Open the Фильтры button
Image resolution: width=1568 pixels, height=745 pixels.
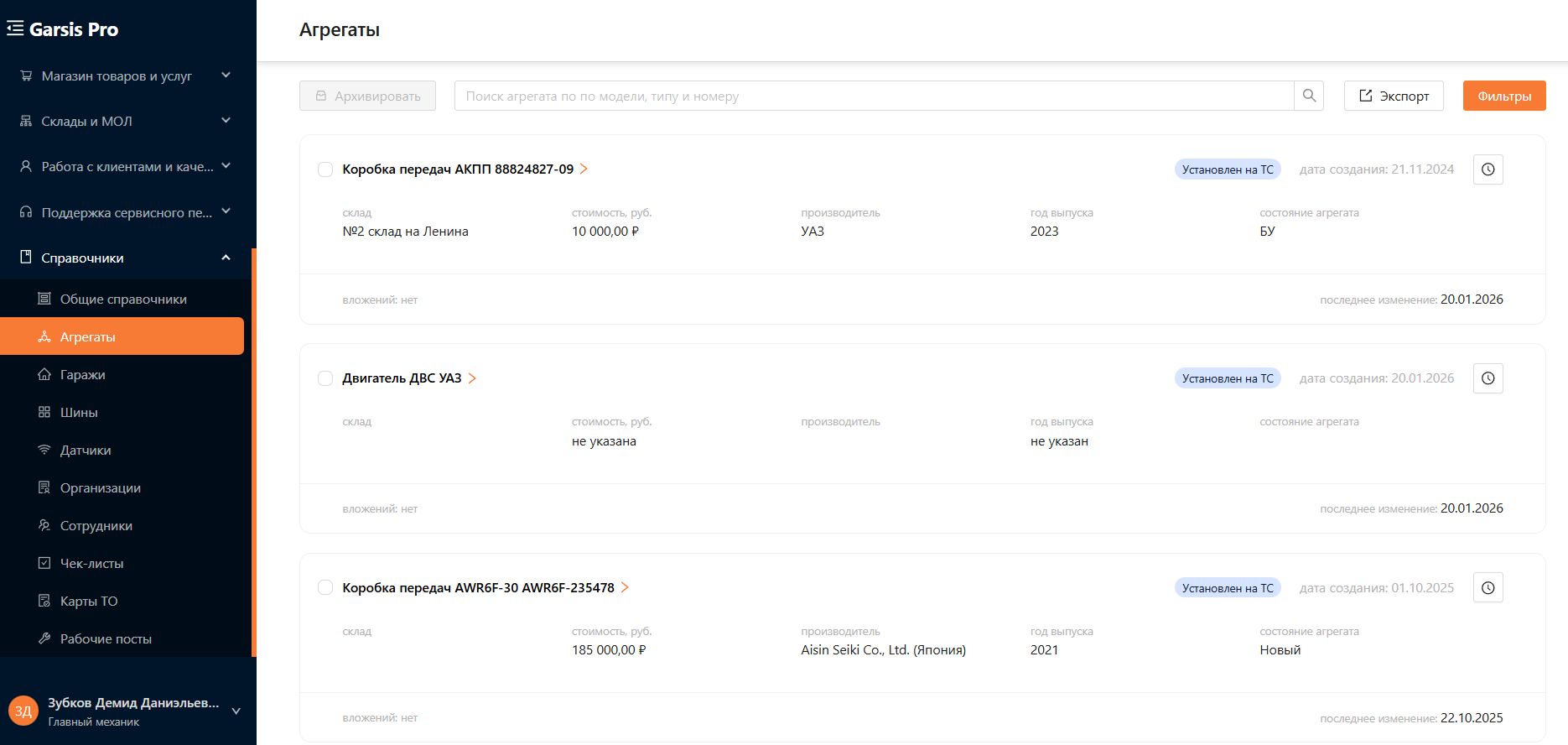(1504, 96)
